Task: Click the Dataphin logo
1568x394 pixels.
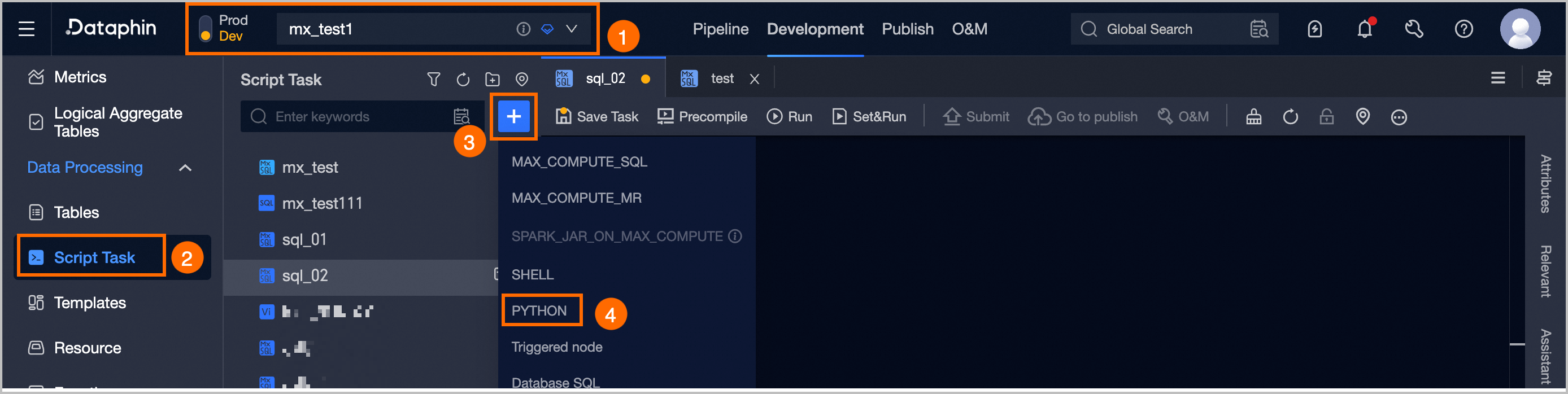Action: tap(111, 28)
